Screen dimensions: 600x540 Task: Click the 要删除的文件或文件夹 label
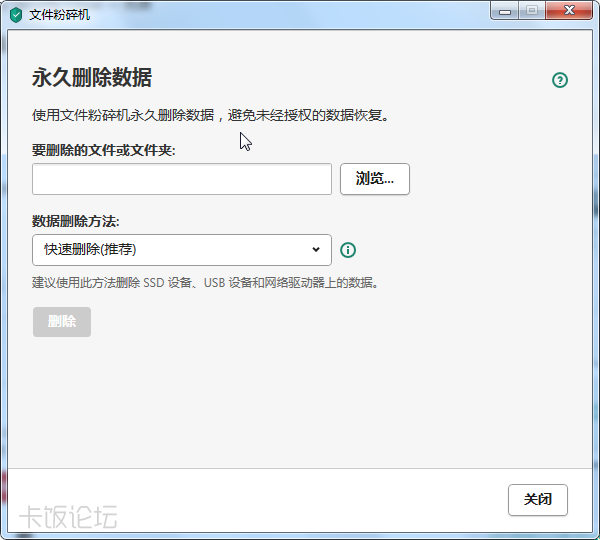104,150
